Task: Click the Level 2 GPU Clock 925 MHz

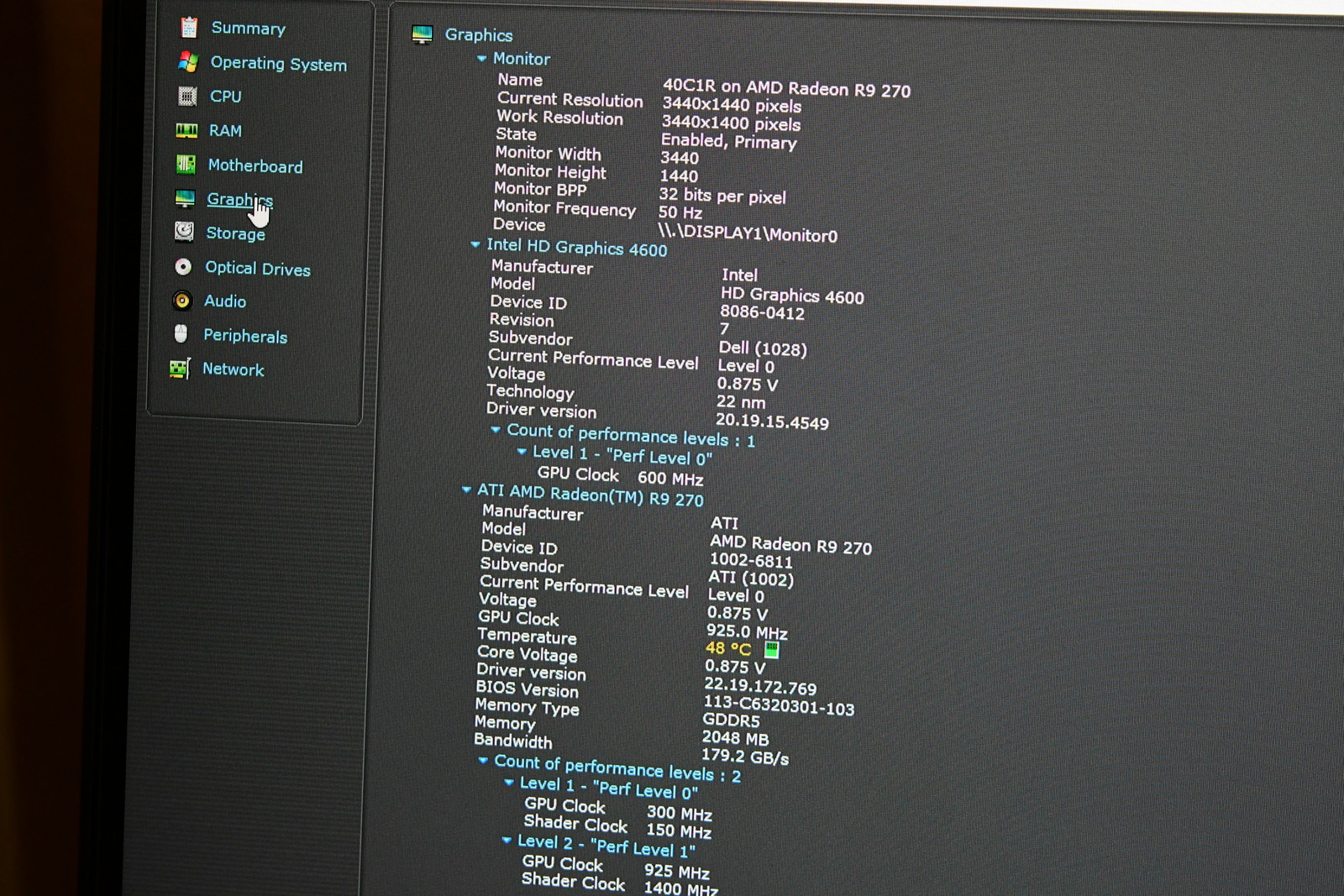Action: tap(677, 871)
